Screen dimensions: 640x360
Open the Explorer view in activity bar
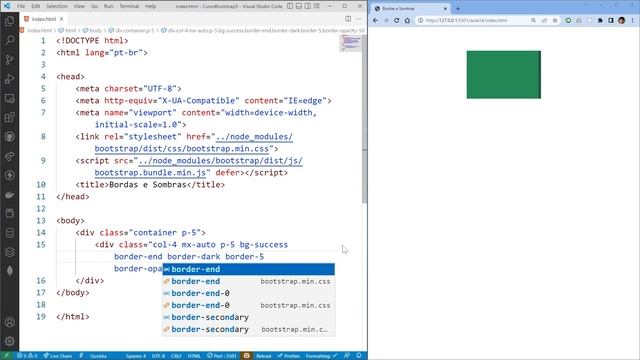pyautogui.click(x=9, y=21)
